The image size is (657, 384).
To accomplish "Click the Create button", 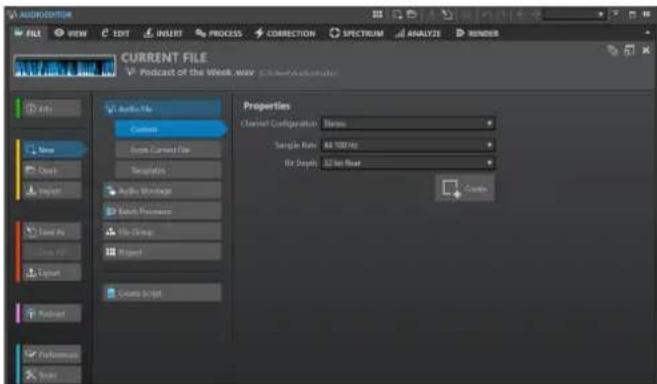I will pos(465,188).
